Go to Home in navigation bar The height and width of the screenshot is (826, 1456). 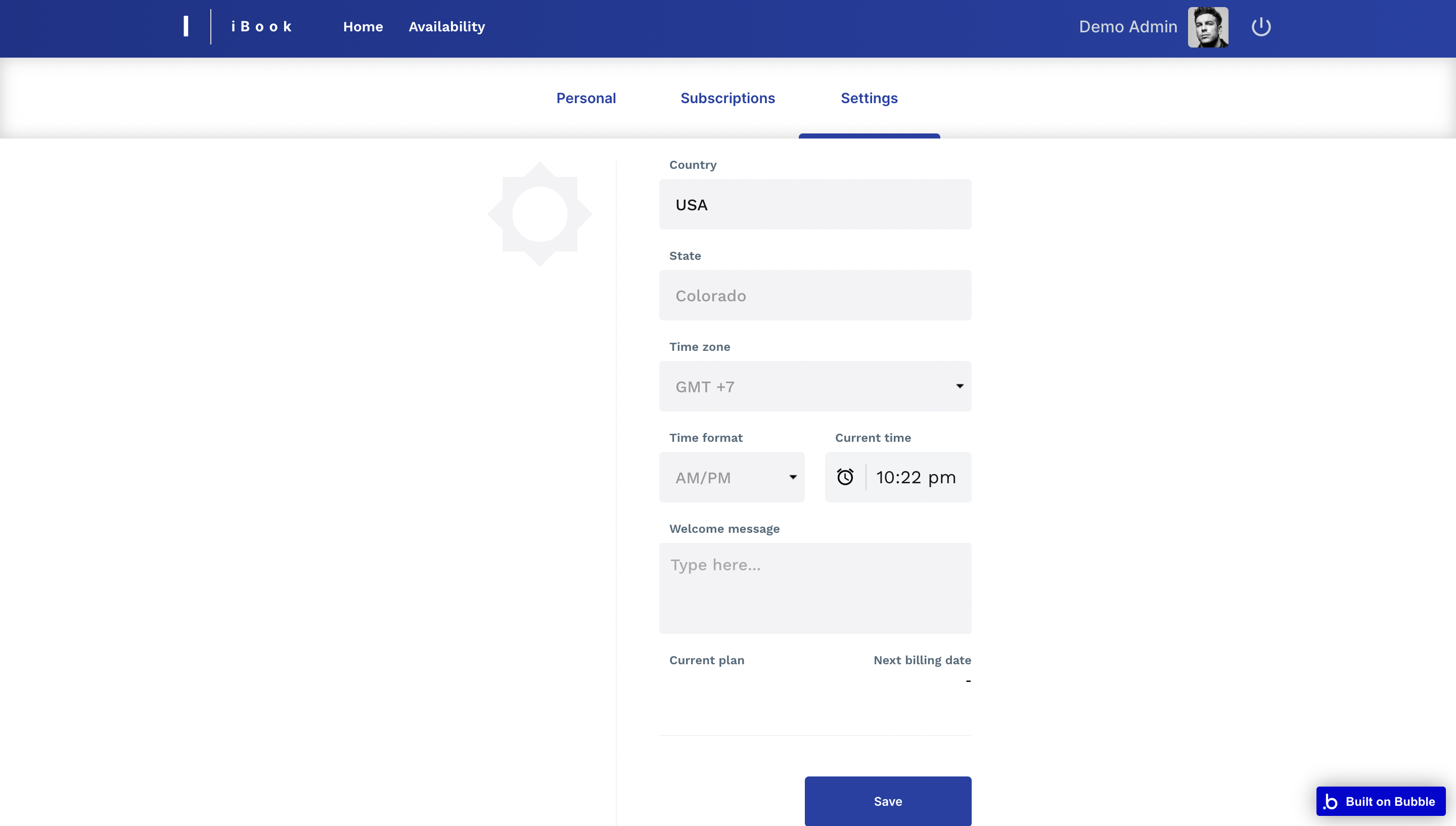click(362, 27)
